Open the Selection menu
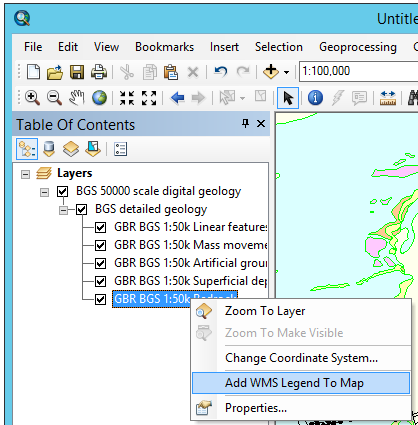This screenshot has height=425, width=418. pyautogui.click(x=279, y=47)
